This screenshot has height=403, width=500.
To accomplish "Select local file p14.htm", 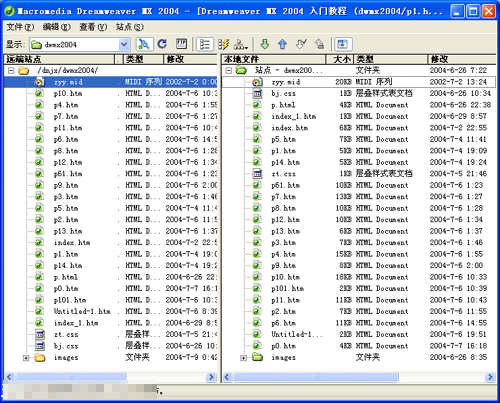I will pos(285,162).
